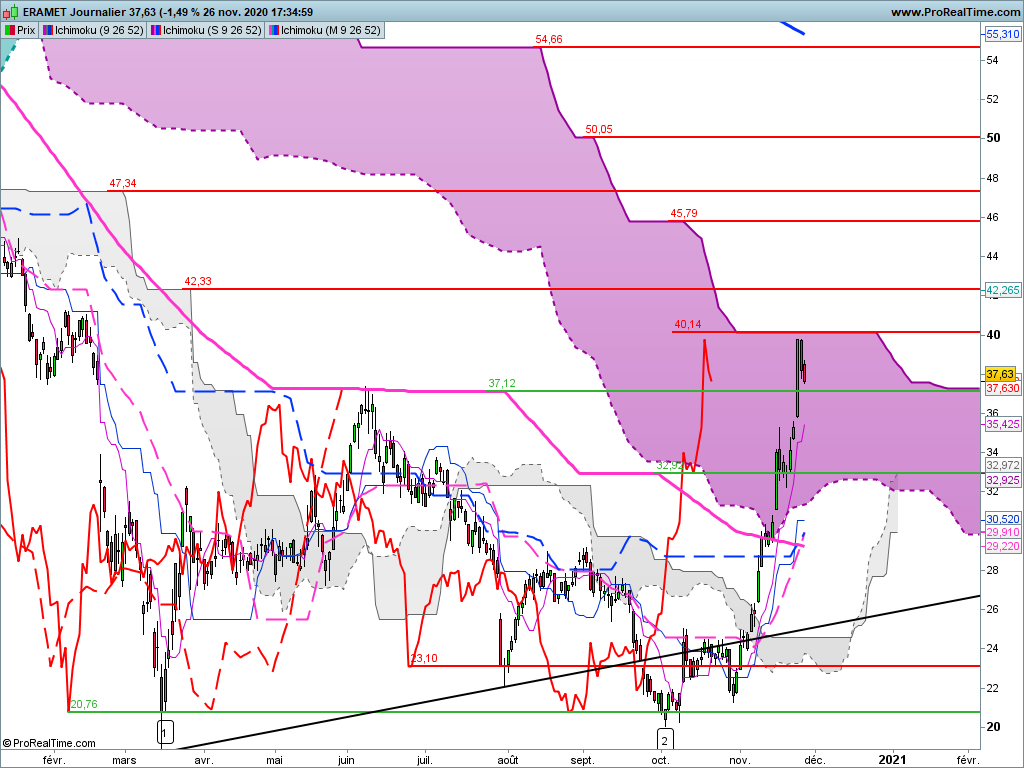Click the 32,925 purple price tag
1024x768 pixels.
point(1002,479)
